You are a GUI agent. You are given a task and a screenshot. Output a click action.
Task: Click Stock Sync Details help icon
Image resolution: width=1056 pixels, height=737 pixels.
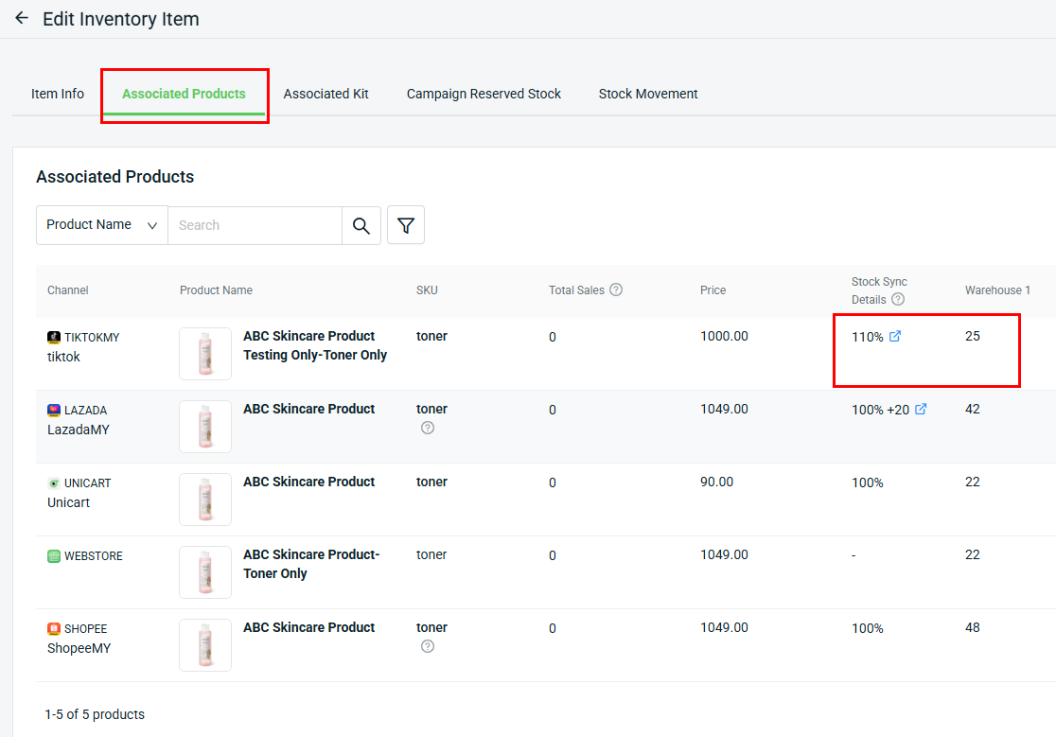[x=898, y=299]
